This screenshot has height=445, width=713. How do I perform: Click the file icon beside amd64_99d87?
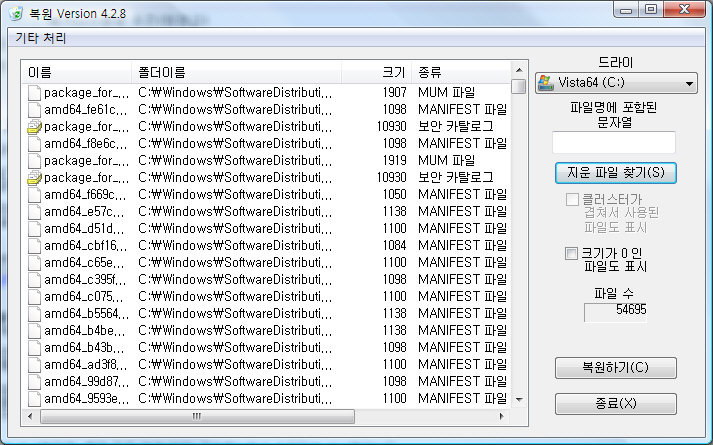click(x=35, y=382)
